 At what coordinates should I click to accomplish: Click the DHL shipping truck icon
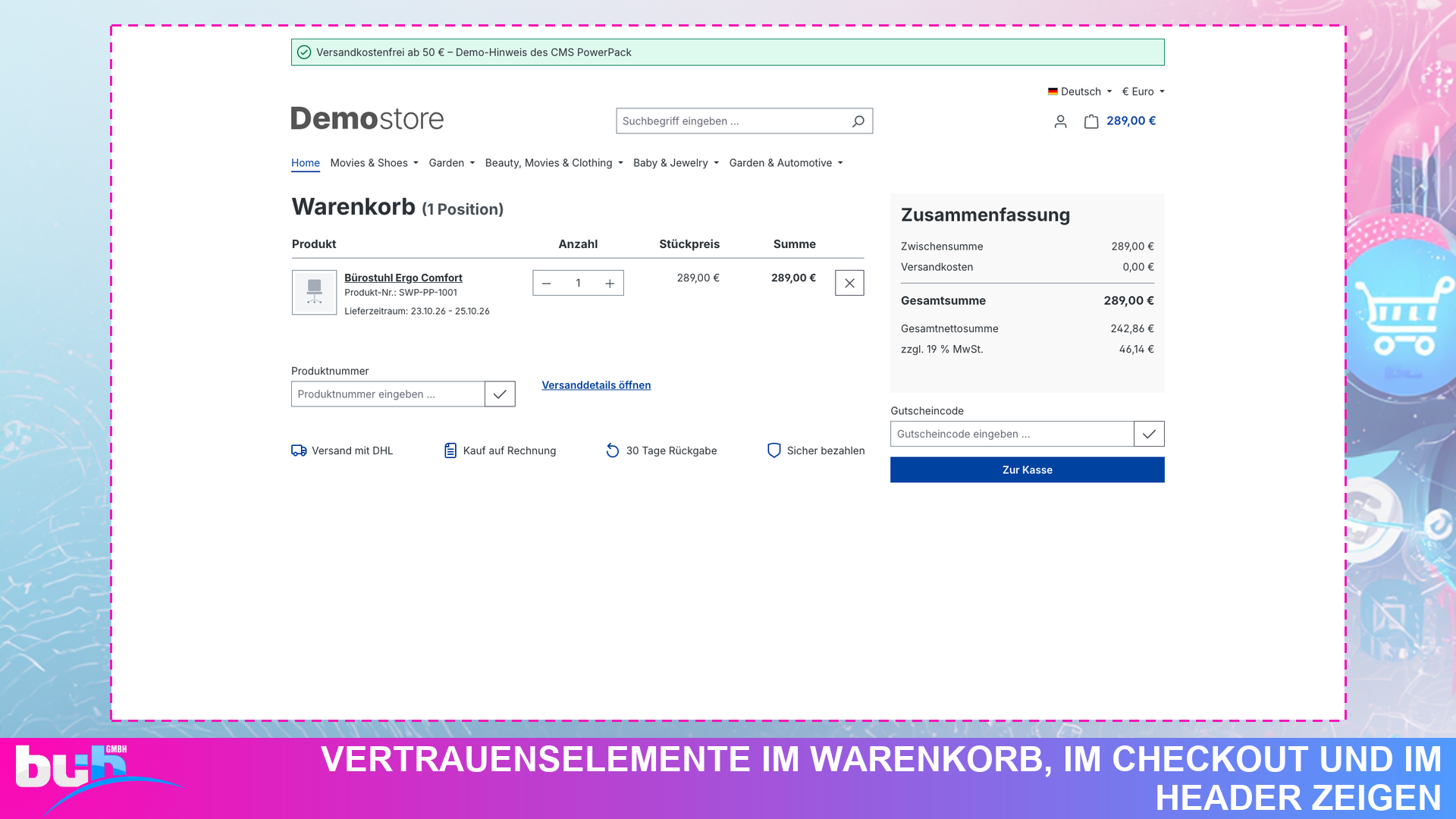(x=299, y=450)
